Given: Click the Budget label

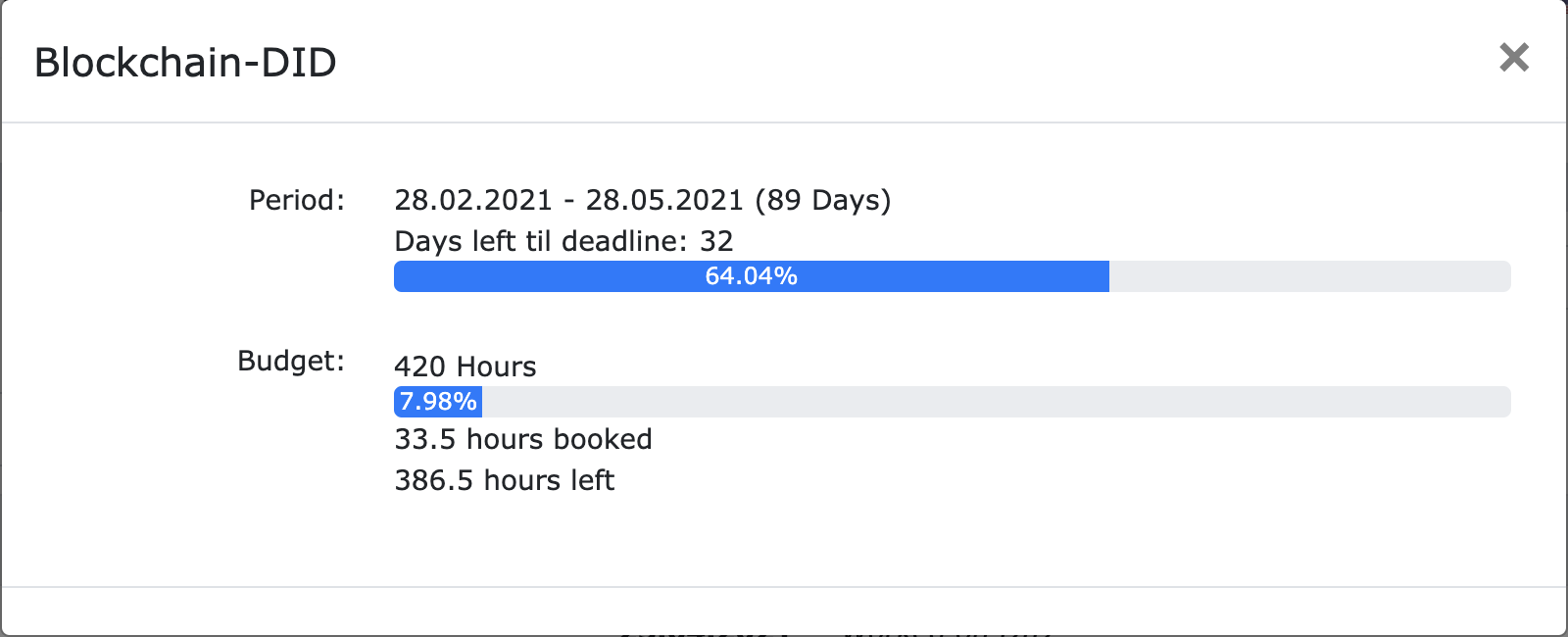Looking at the screenshot, I should (x=290, y=360).
